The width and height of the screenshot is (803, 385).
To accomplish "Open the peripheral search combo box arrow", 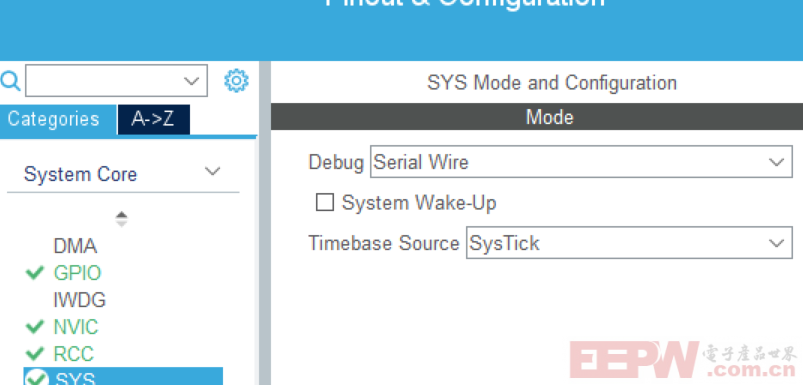I will 192,80.
